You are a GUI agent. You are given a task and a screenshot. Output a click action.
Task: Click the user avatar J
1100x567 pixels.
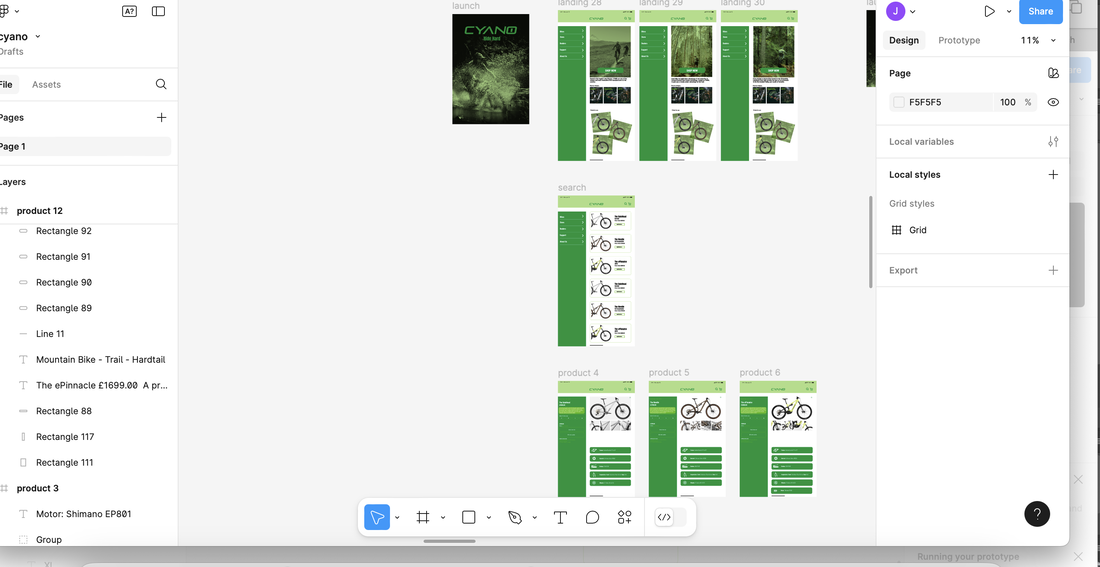pyautogui.click(x=895, y=11)
